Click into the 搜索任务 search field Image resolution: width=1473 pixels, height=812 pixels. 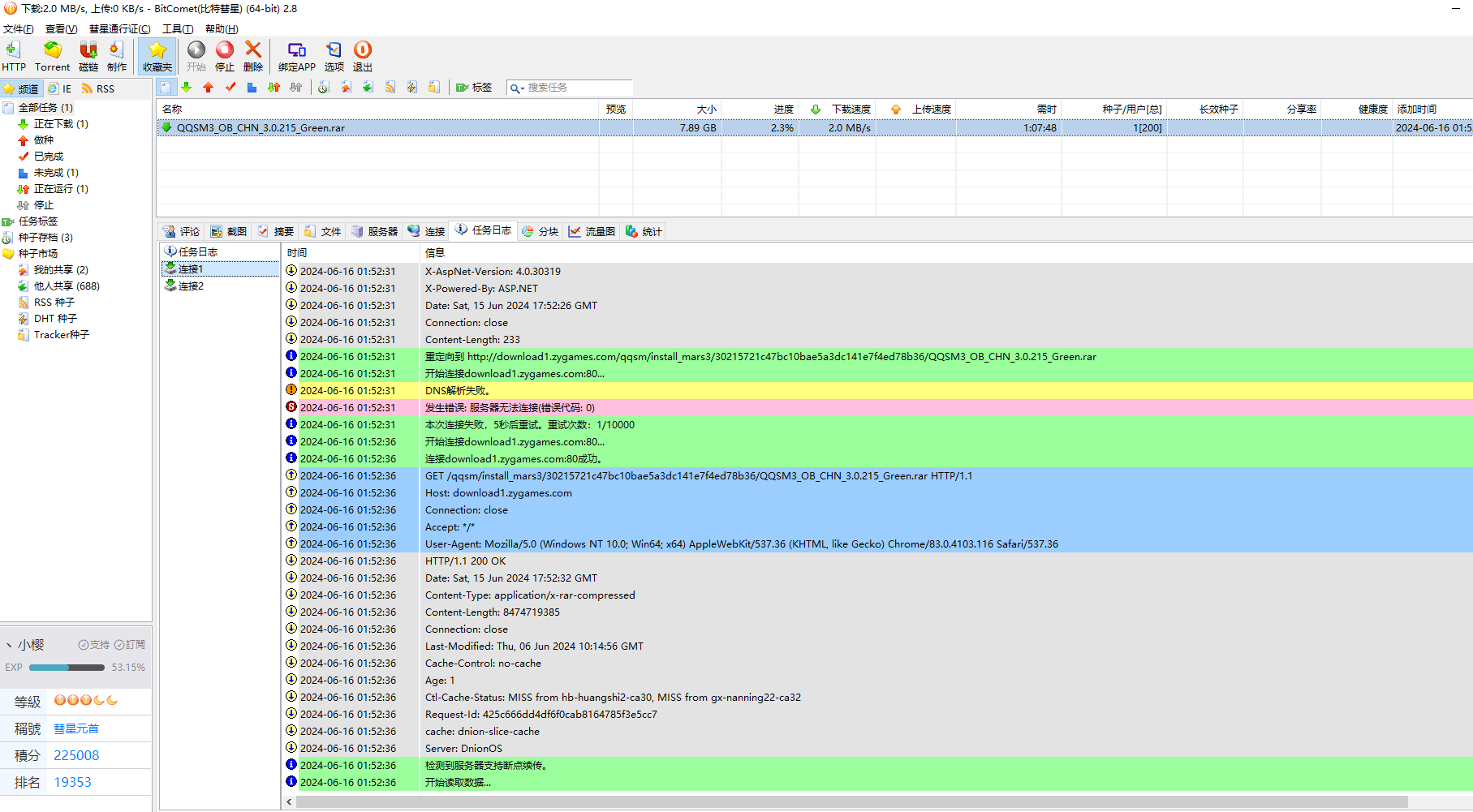(x=579, y=88)
